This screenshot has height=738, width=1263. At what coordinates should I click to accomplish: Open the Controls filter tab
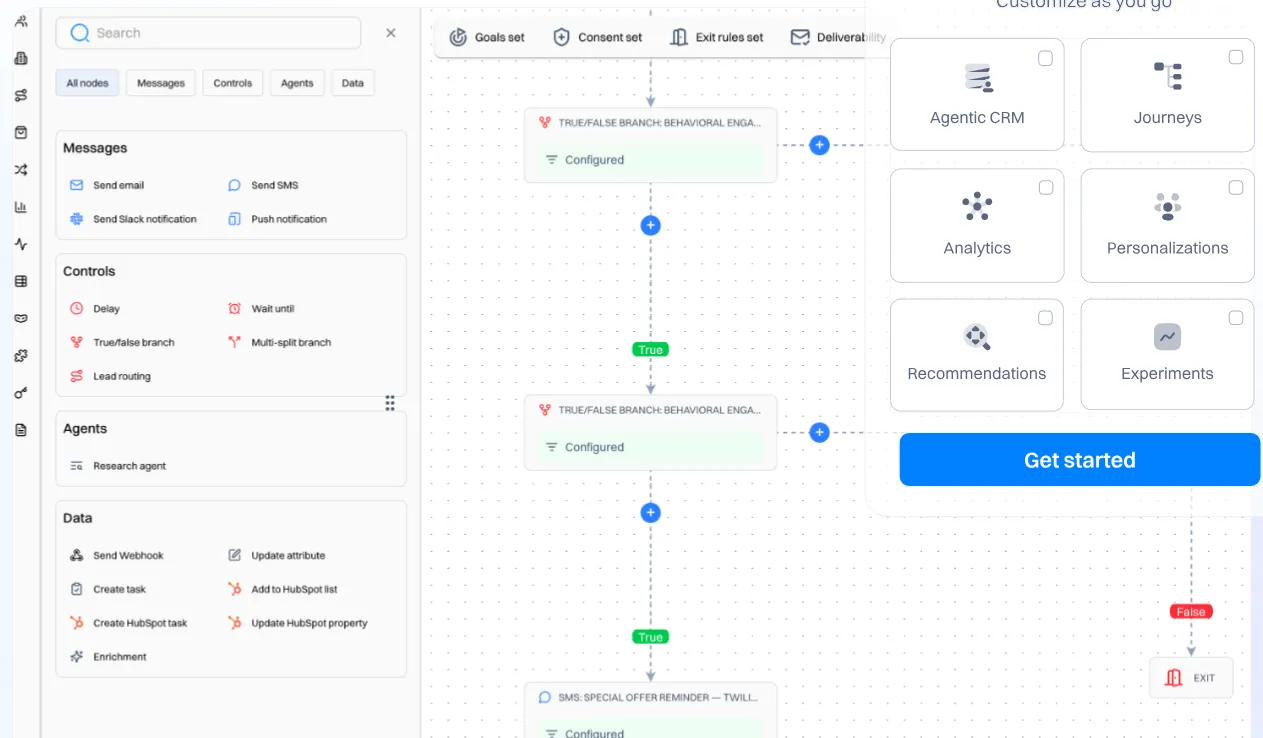233,83
